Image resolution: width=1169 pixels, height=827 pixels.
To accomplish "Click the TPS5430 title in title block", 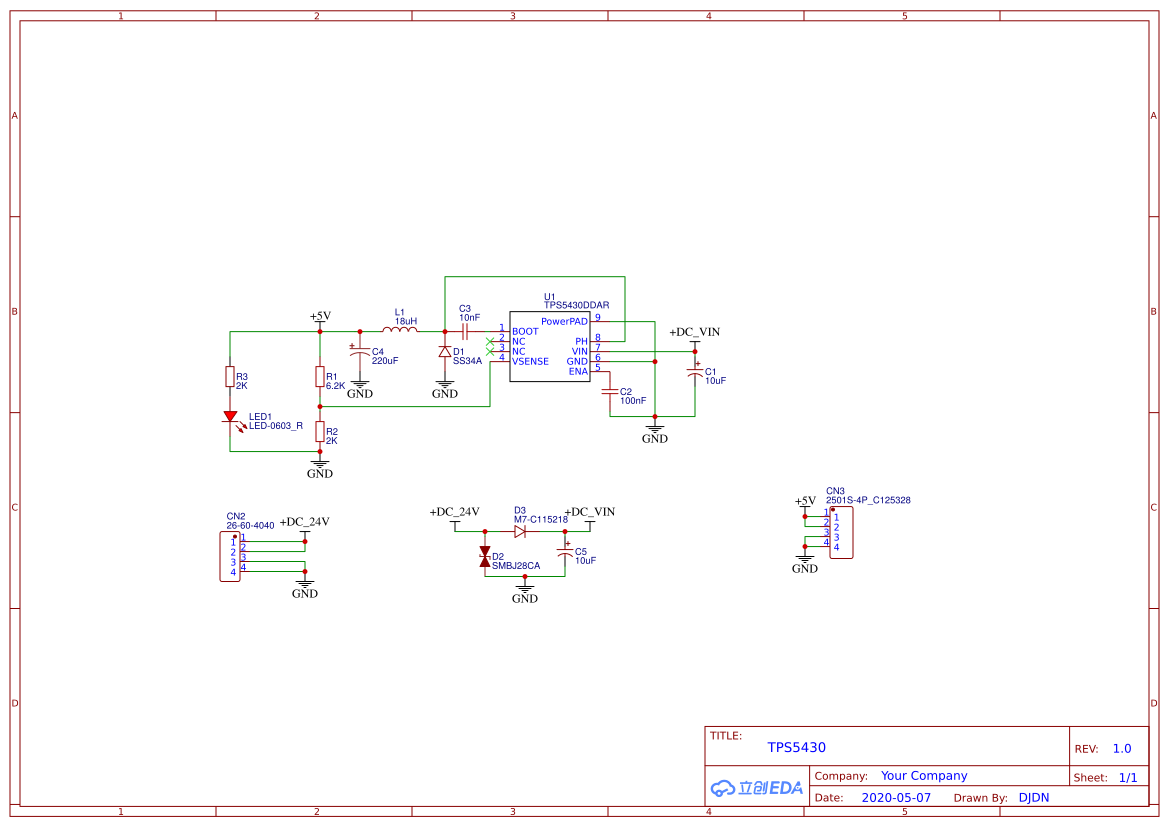I will pos(797,747).
